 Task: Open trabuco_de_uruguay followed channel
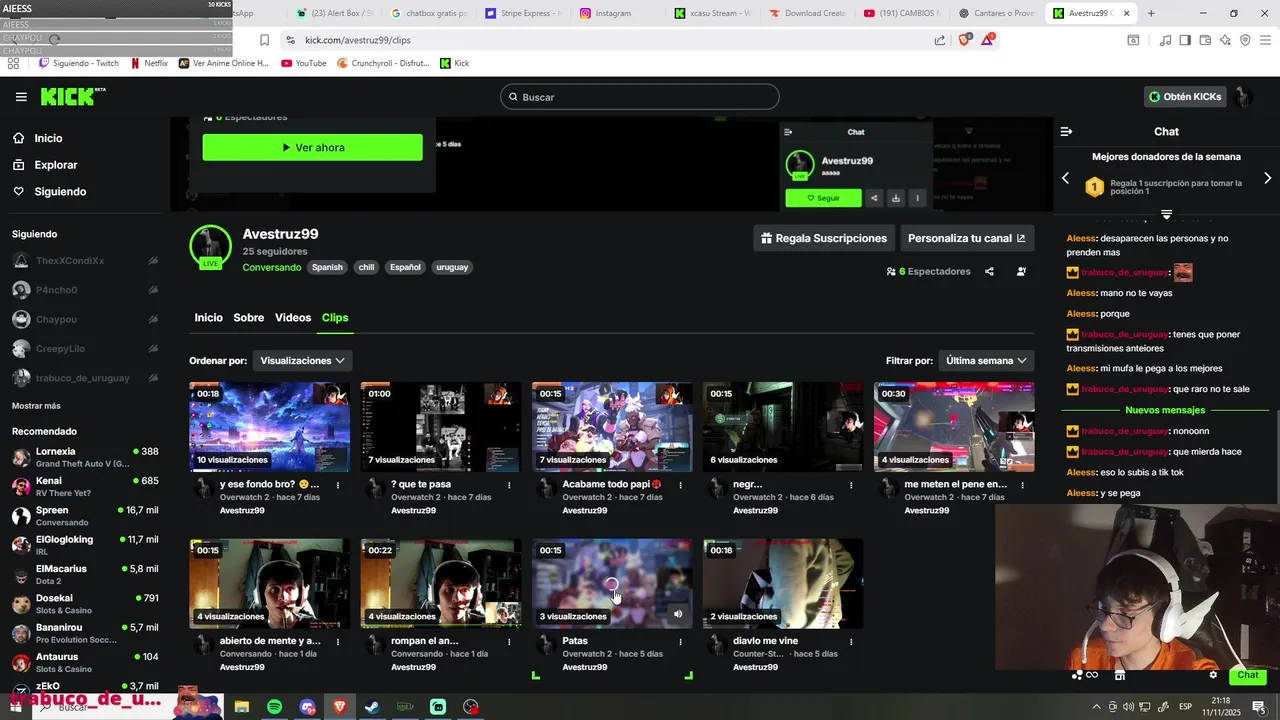pyautogui.click(x=83, y=378)
